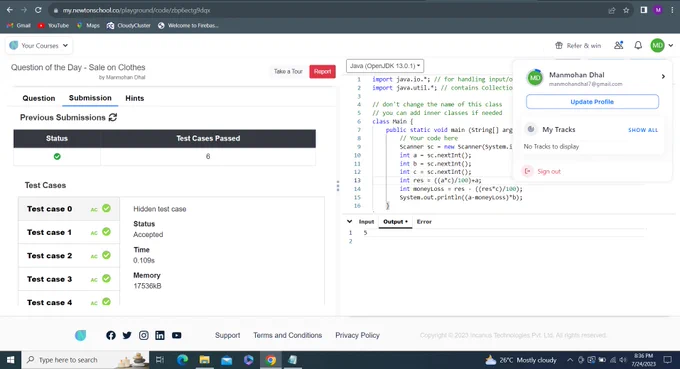Switch to the Output console tab
This screenshot has height=369, width=680.
(395, 222)
